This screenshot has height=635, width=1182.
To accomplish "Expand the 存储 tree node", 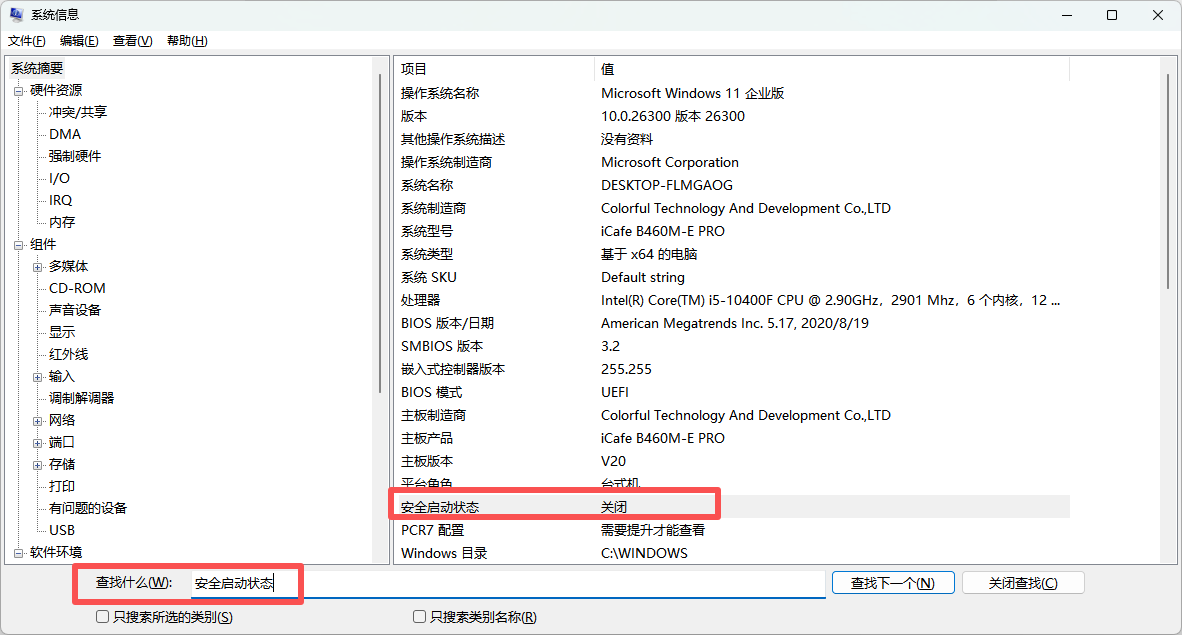I will click(37, 465).
